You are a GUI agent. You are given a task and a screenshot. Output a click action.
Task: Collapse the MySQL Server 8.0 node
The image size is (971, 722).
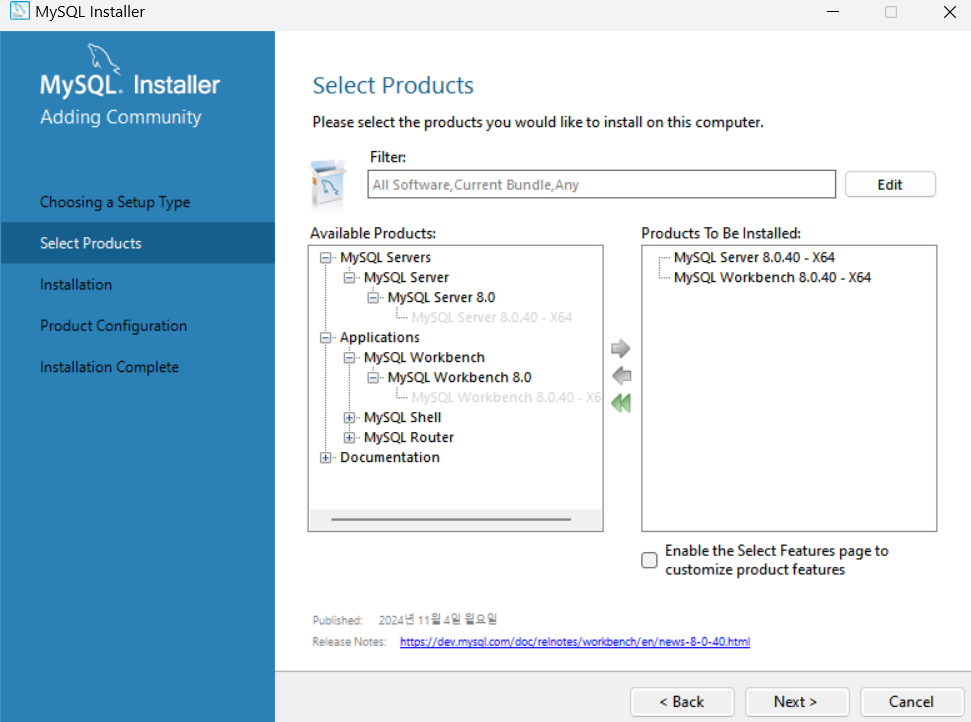tap(373, 298)
